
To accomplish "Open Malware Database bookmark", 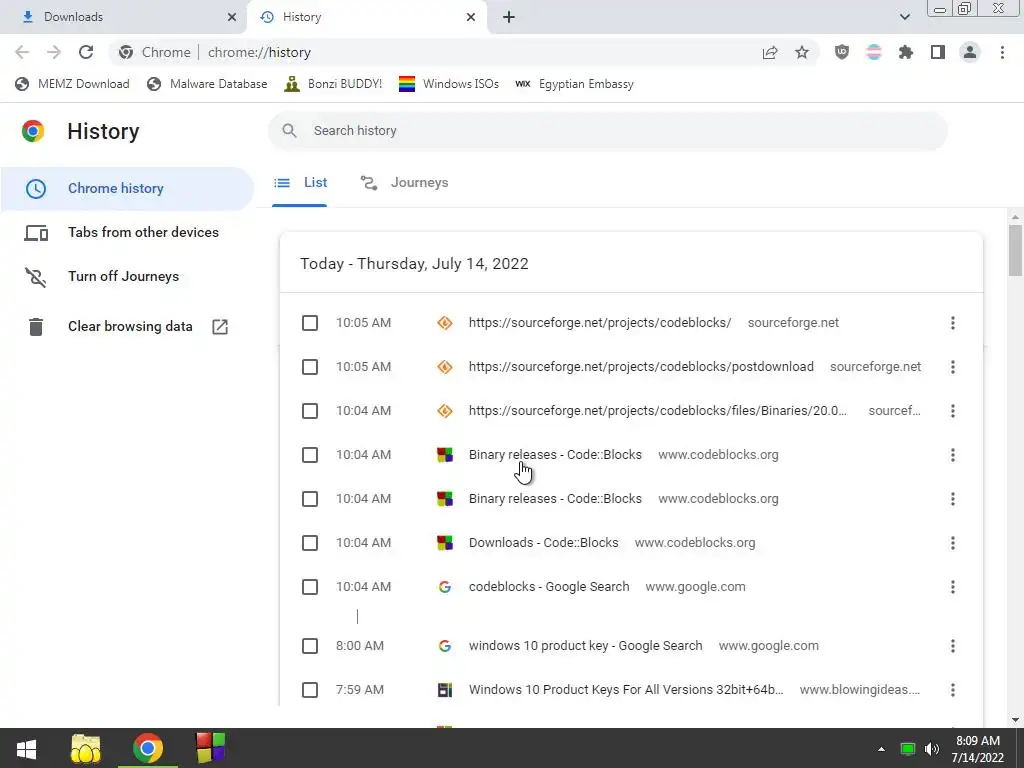I will point(207,84).
